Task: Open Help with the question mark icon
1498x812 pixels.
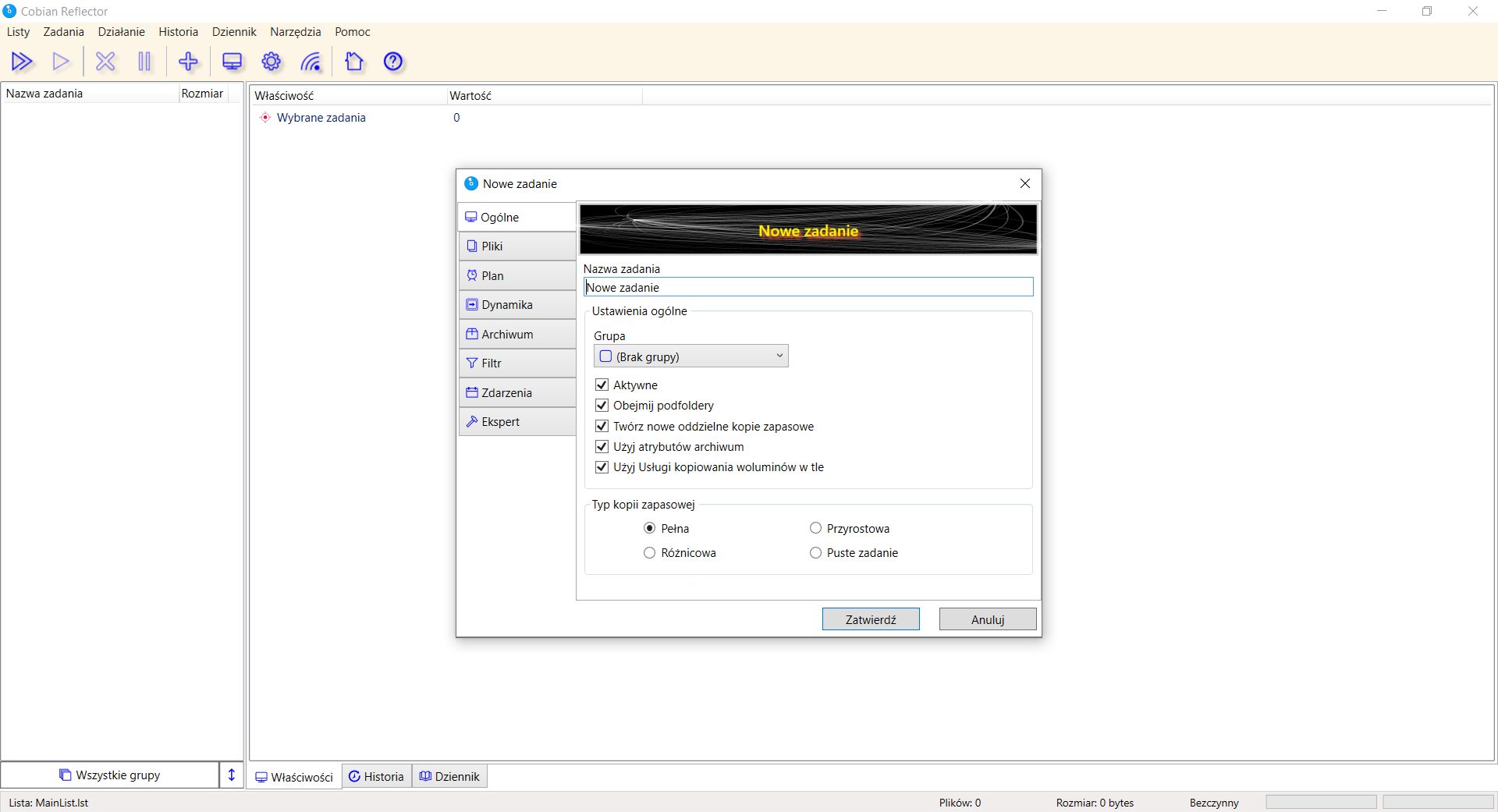Action: pos(392,62)
